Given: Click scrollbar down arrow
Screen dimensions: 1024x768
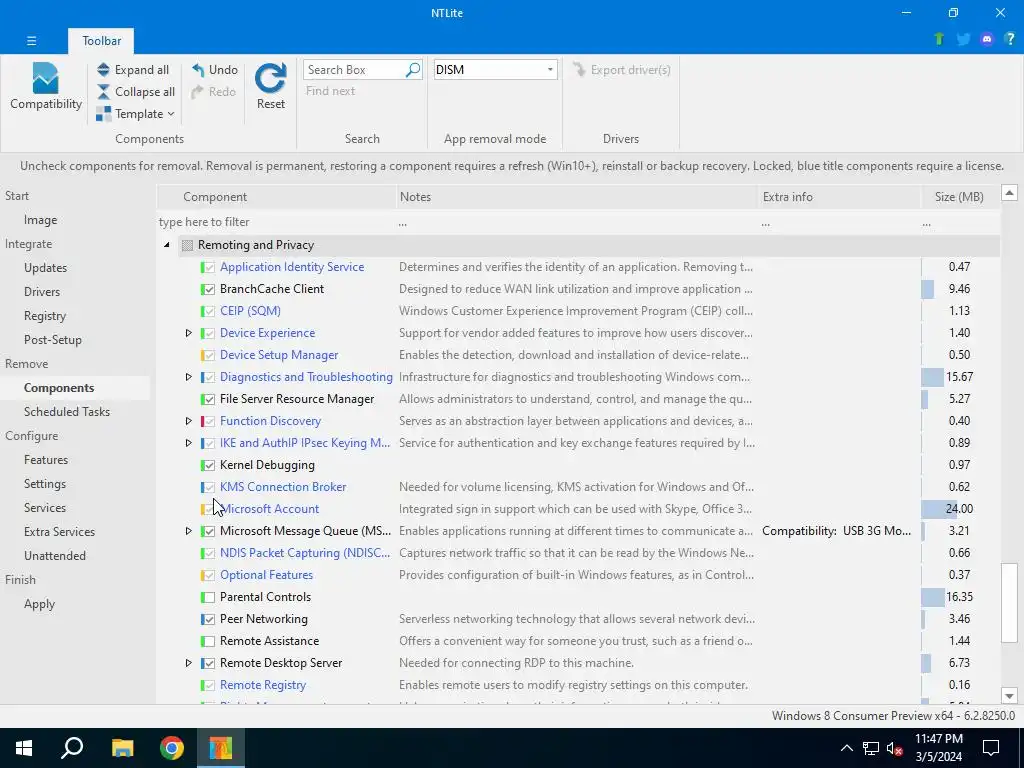Looking at the screenshot, I should coord(1009,696).
